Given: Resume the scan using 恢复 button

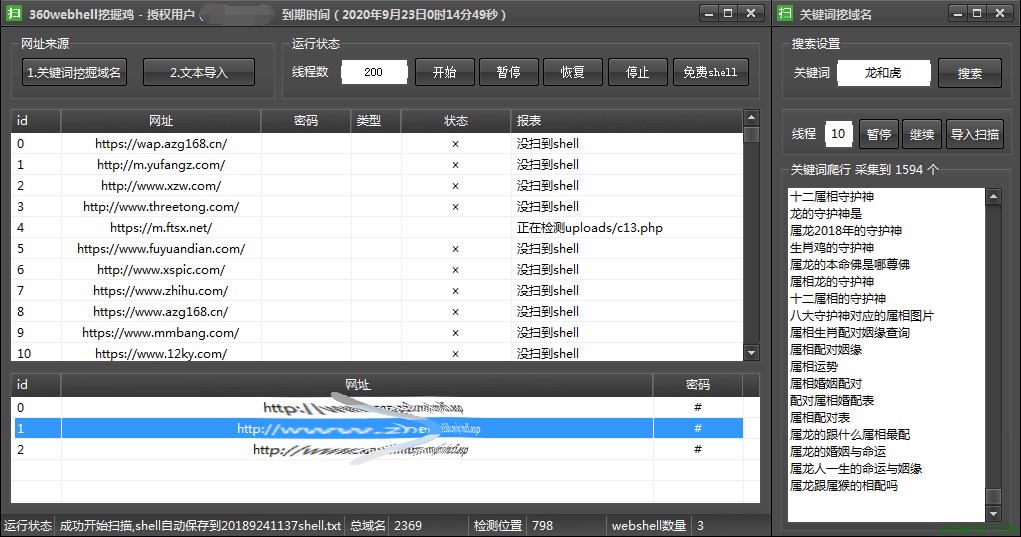Looking at the screenshot, I should tap(573, 72).
